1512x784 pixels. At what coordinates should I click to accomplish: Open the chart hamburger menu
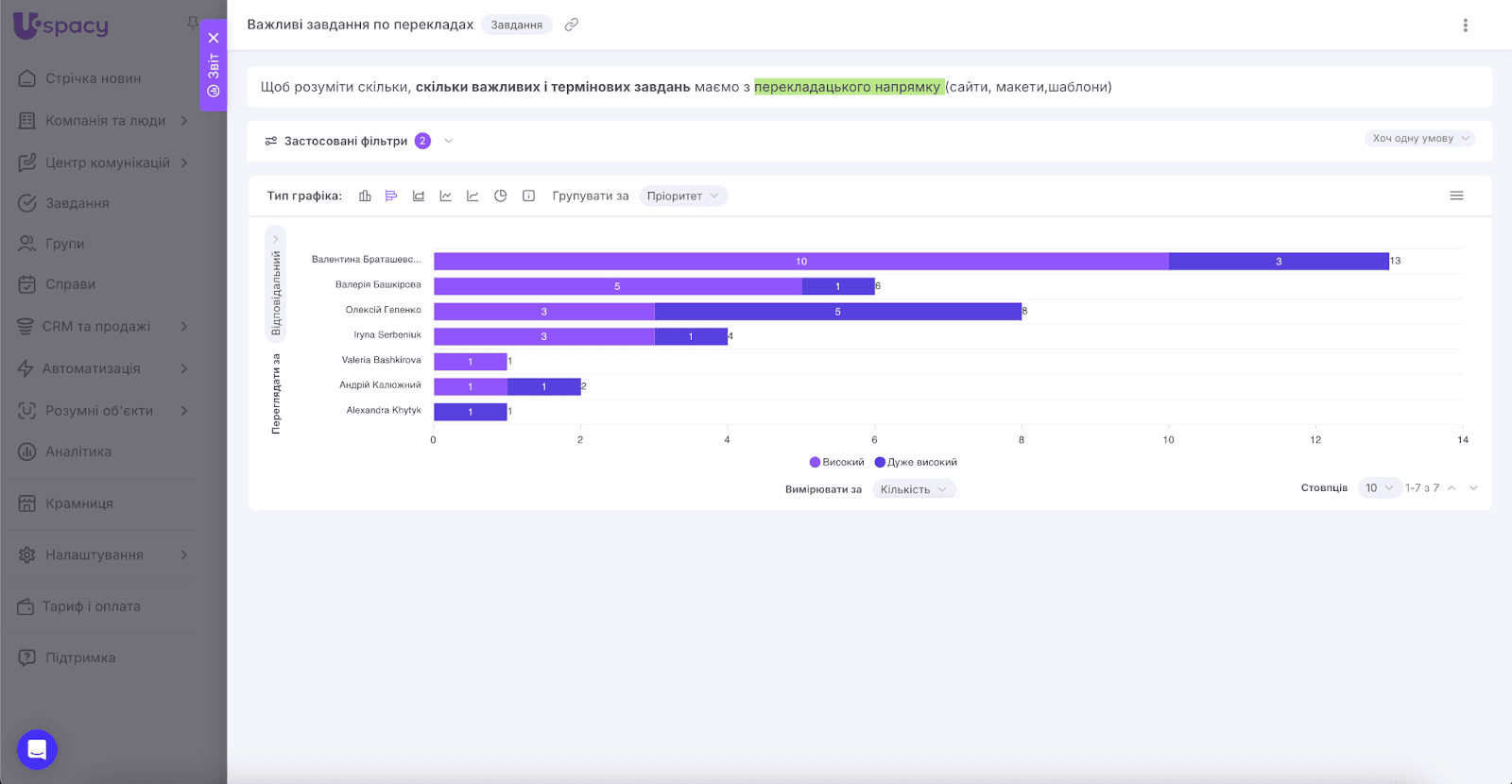pyautogui.click(x=1456, y=196)
